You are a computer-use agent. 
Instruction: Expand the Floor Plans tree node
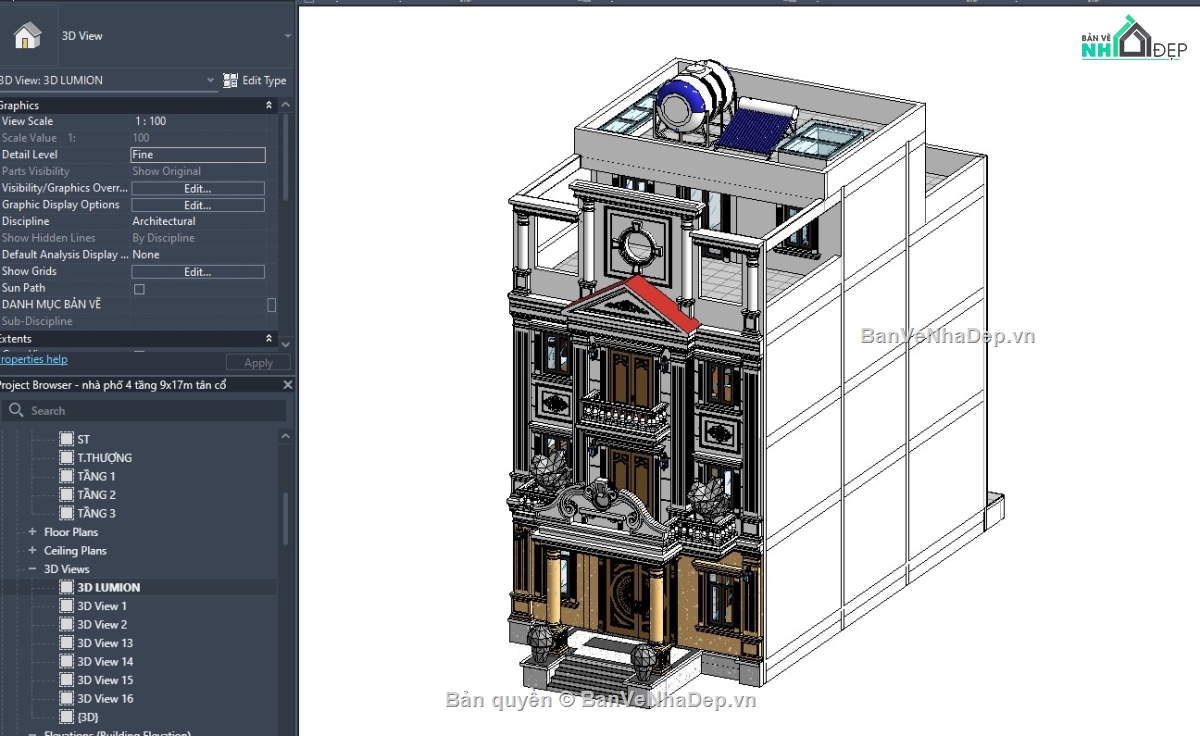pos(33,532)
